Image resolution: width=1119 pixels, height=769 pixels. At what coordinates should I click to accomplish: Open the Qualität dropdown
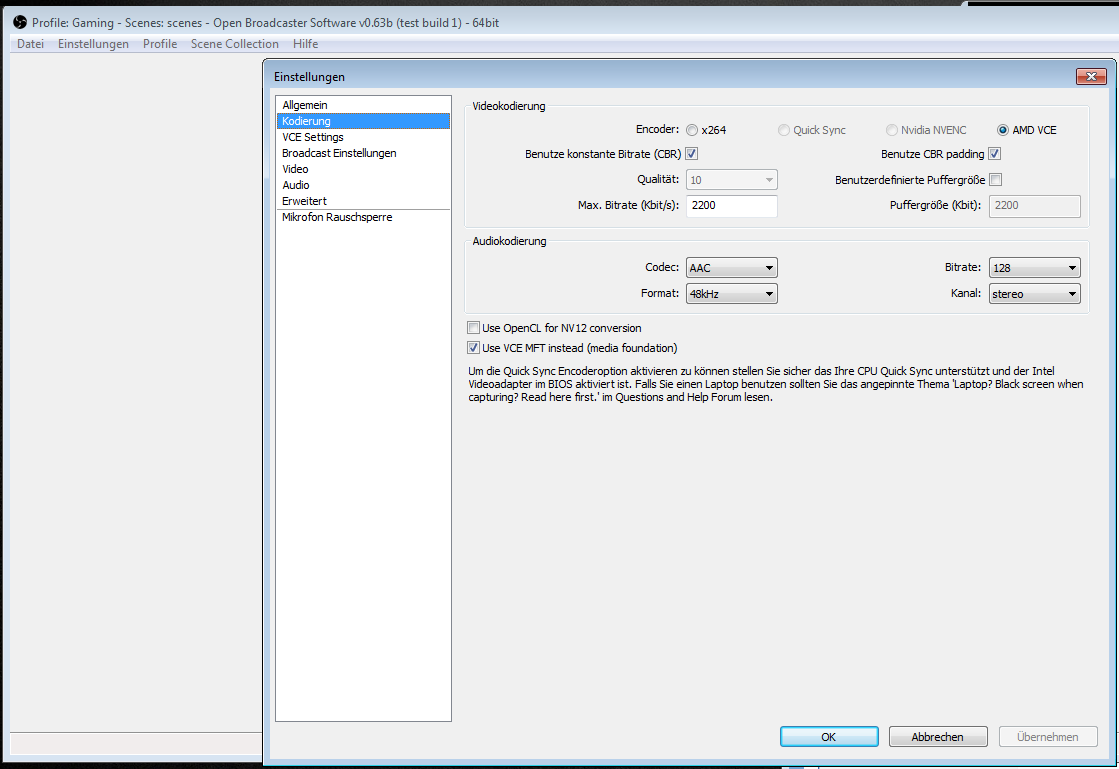tap(731, 180)
